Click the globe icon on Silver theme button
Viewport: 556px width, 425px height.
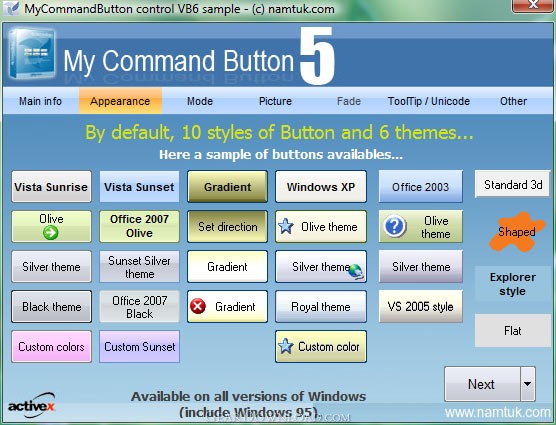356,272
